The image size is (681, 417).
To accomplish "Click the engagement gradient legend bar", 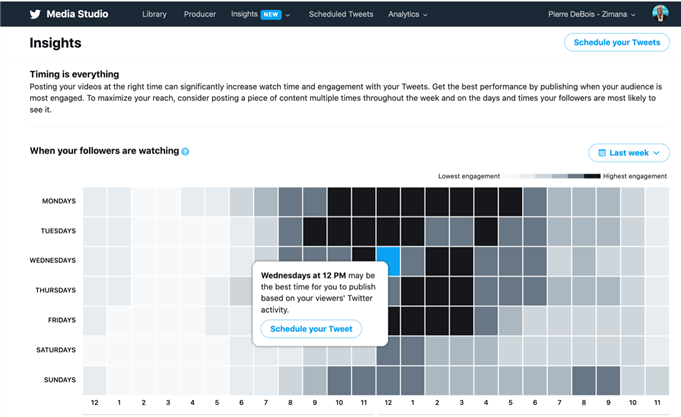I will (x=550, y=176).
